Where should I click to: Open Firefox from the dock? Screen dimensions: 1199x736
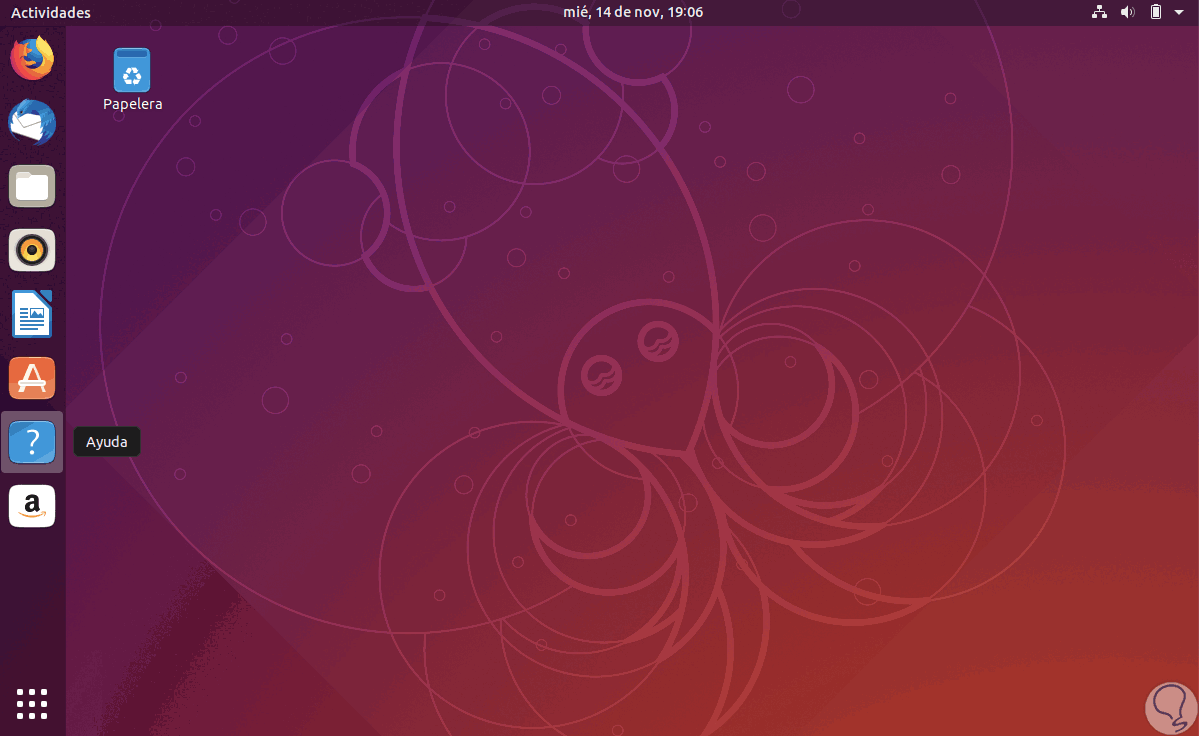[x=32, y=58]
